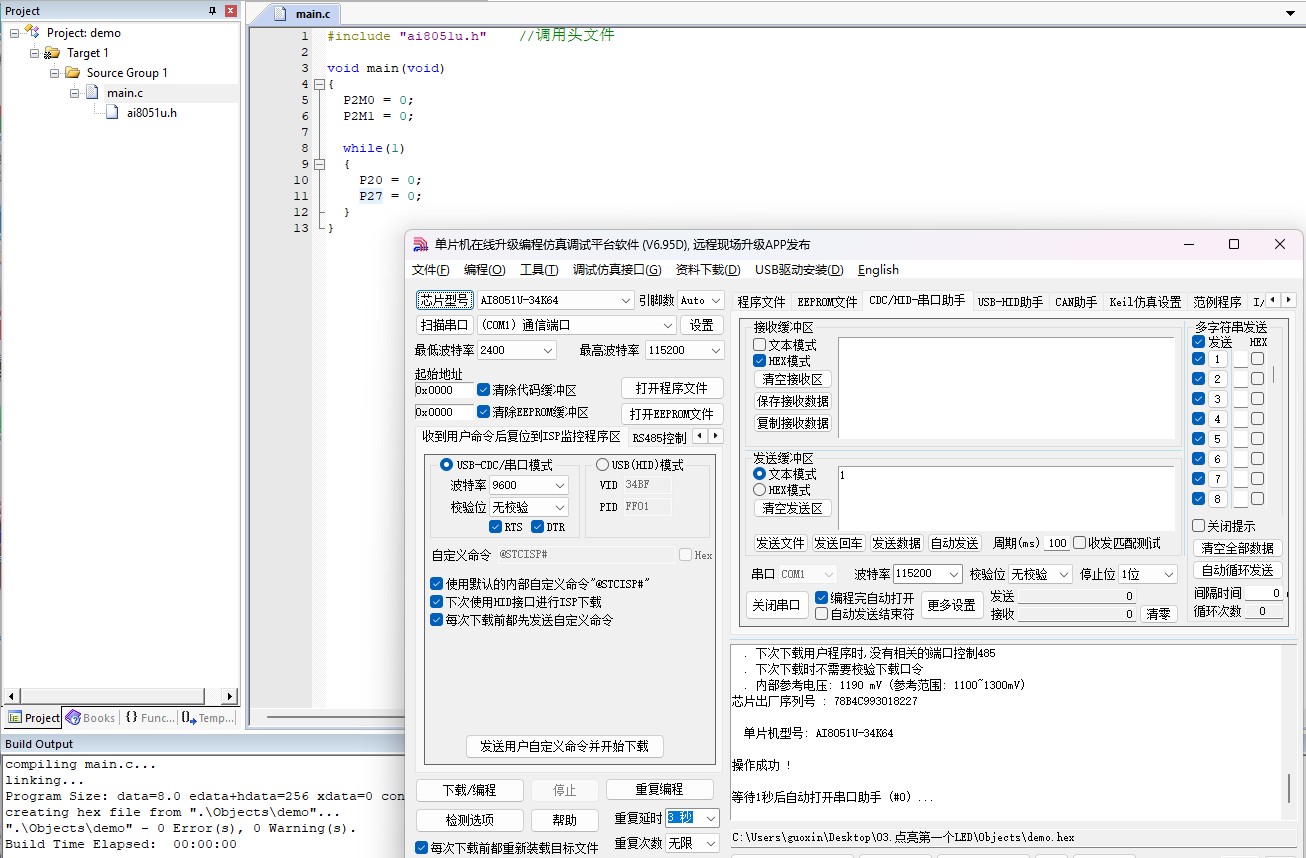Collapse the Project: demo tree node
Screen dimensions: 1306x858
(14, 33)
